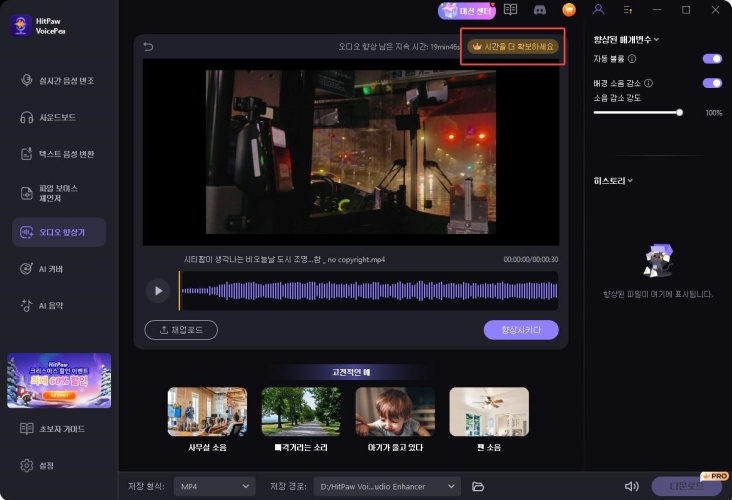Click the 오디오 향상기 waveform icon
Image resolution: width=732 pixels, height=500 pixels.
click(26, 232)
